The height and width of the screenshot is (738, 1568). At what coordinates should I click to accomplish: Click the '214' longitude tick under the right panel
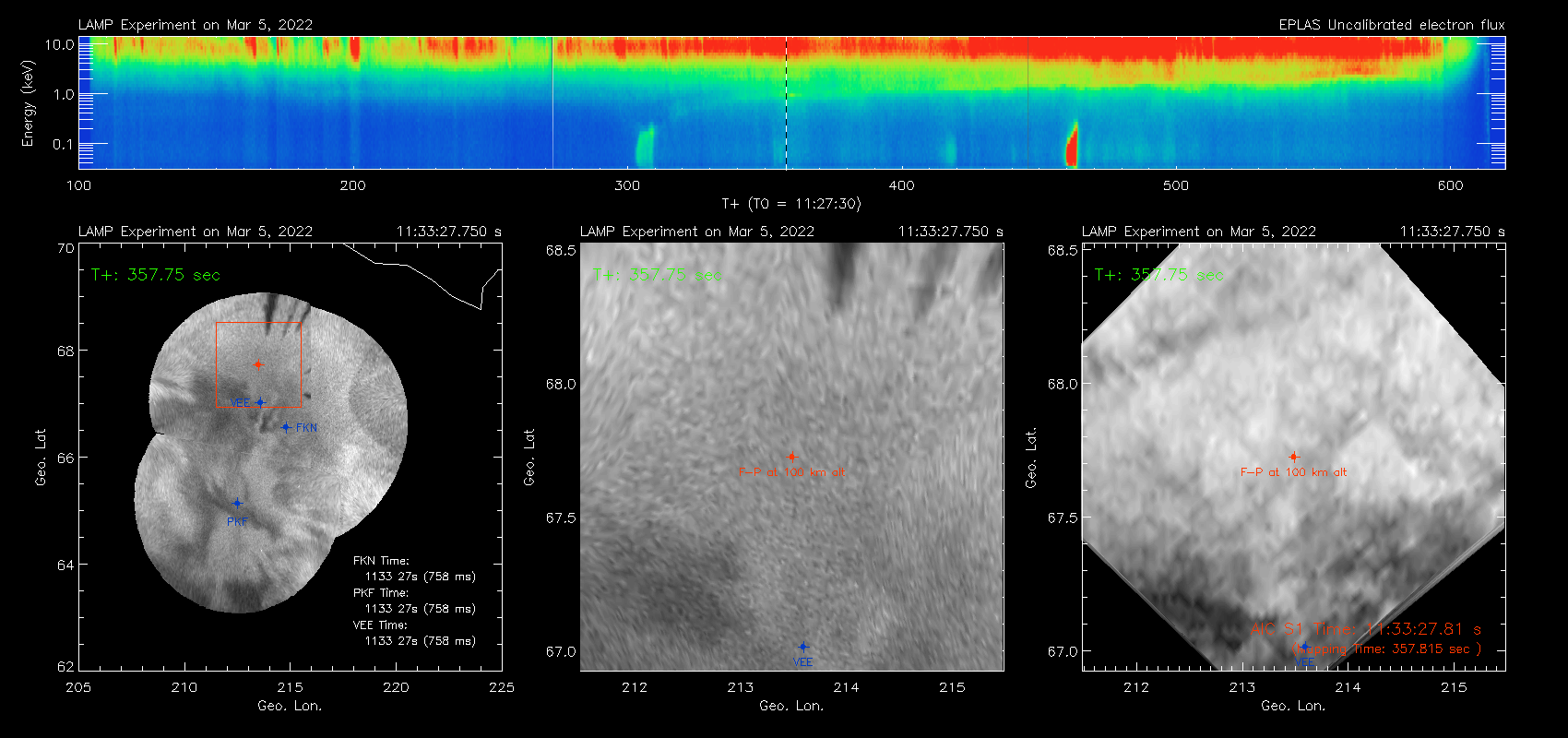[x=1348, y=687]
